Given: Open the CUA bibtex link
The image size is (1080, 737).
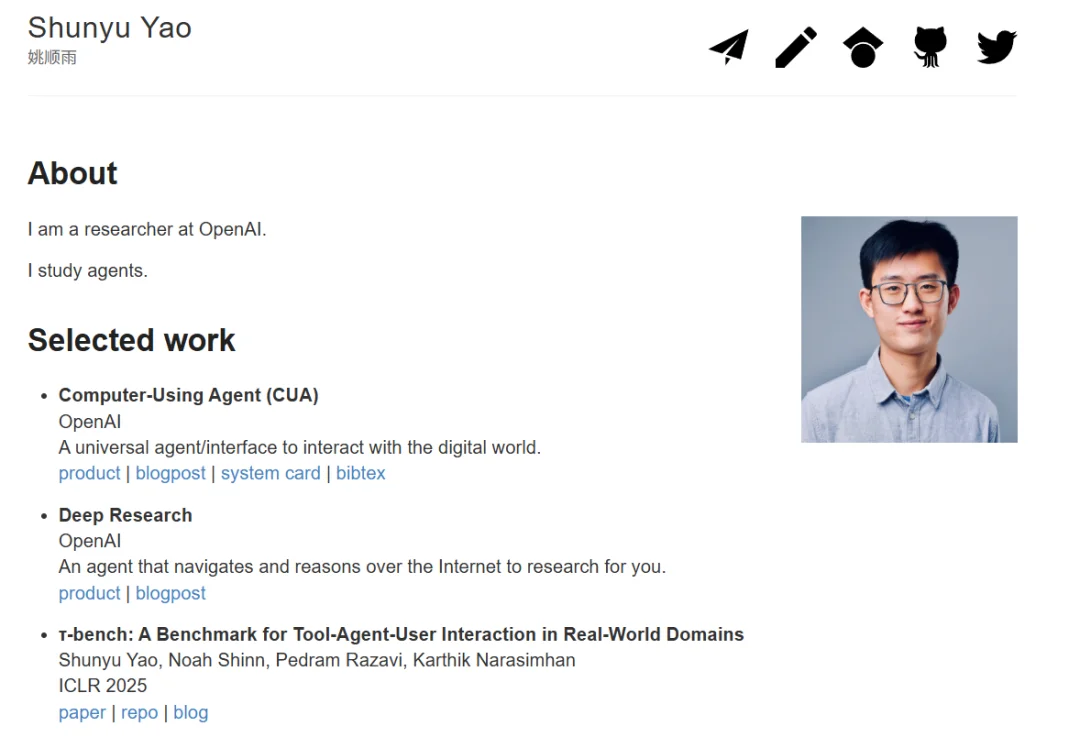Looking at the screenshot, I should click(360, 473).
